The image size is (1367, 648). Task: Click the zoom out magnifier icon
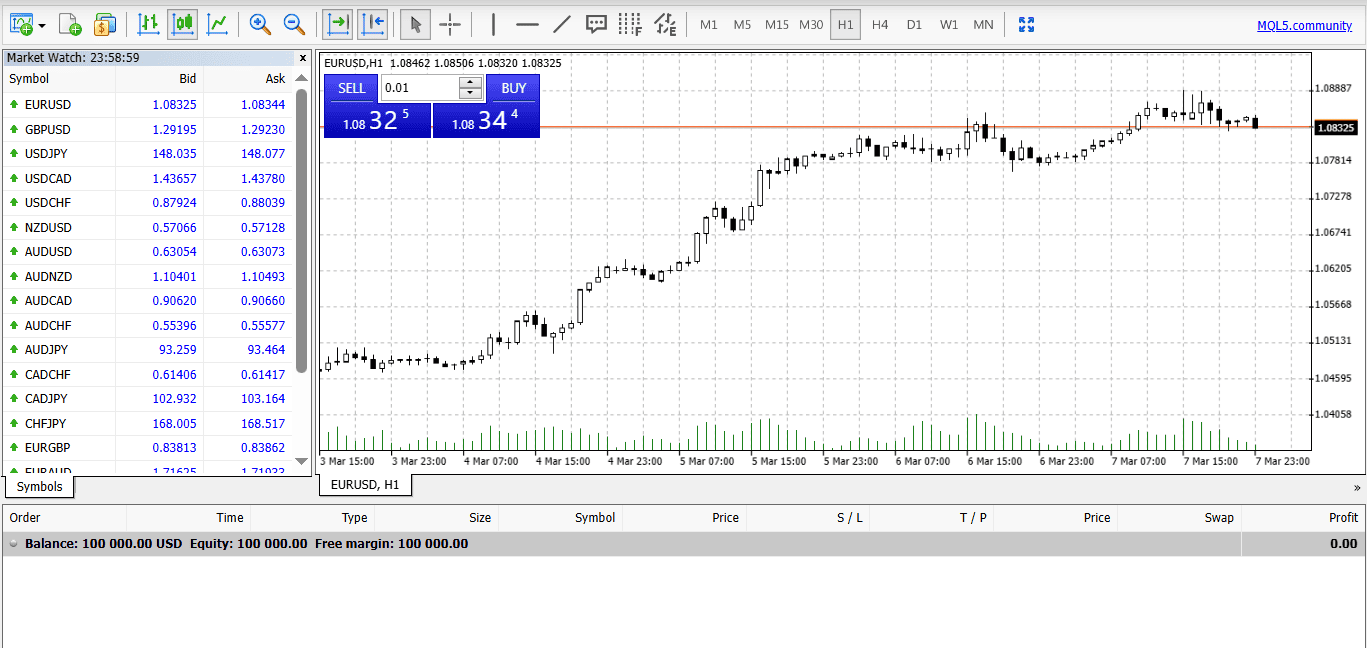pos(293,24)
